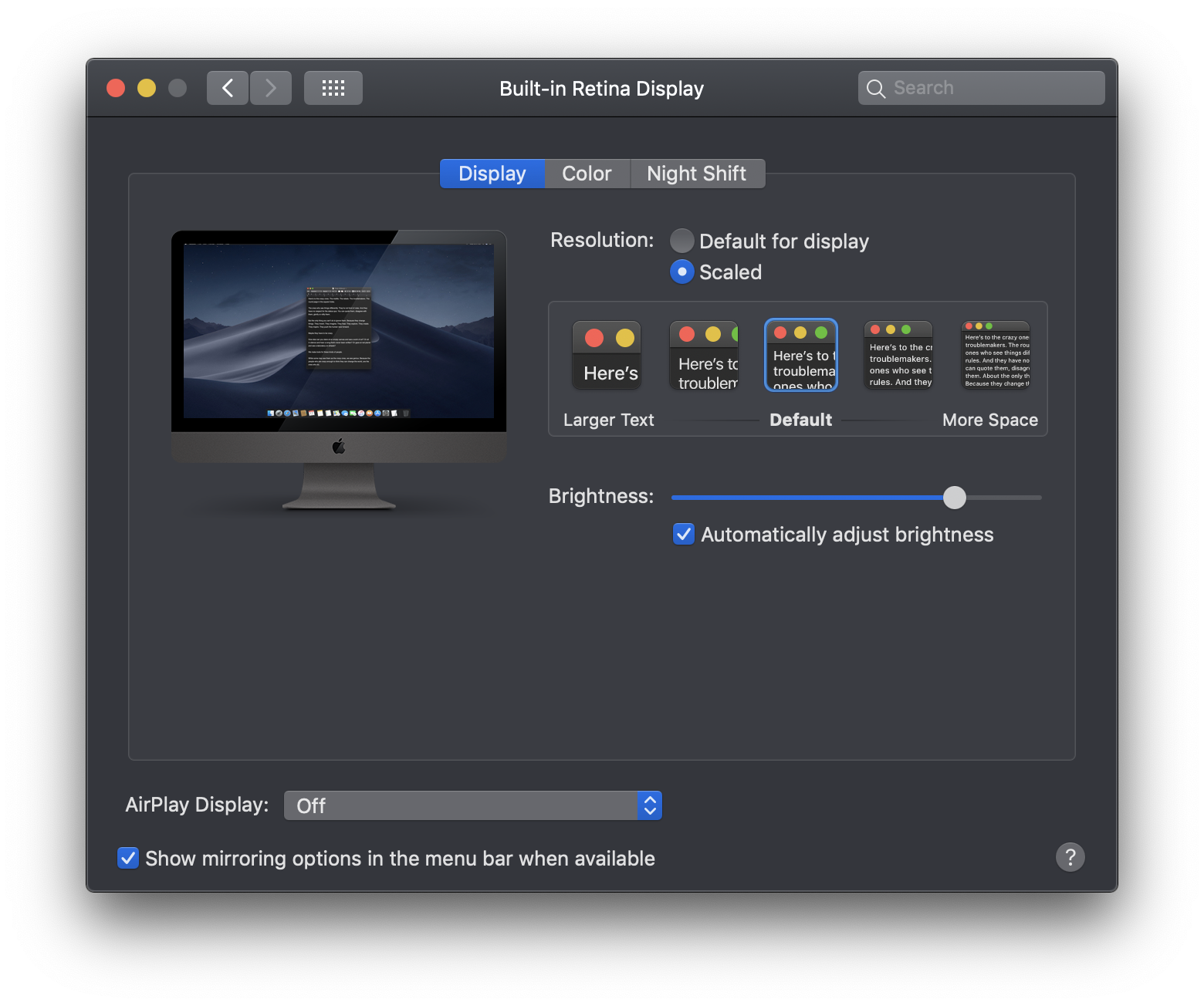1204x1006 pixels.
Task: Select the Larger Text scaling thumbnail
Action: 607,355
